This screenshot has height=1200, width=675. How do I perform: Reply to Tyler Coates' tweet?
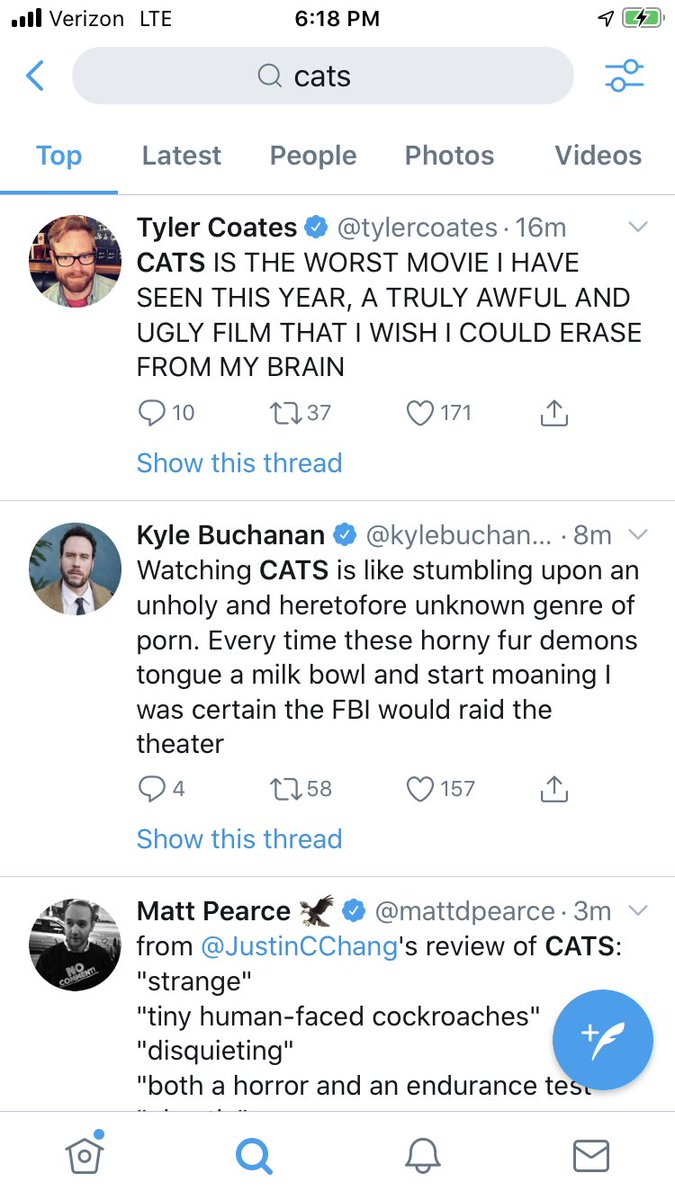[x=151, y=412]
